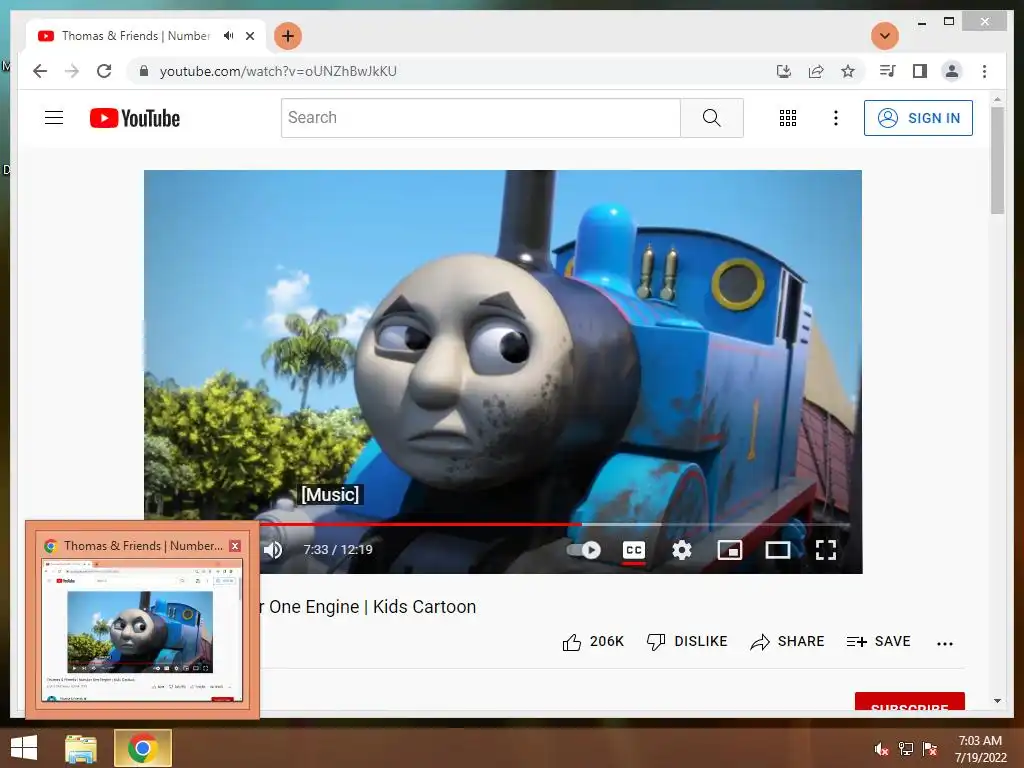Viewport: 1024px width, 768px height.
Task: Click the SIGN IN button
Action: (918, 118)
